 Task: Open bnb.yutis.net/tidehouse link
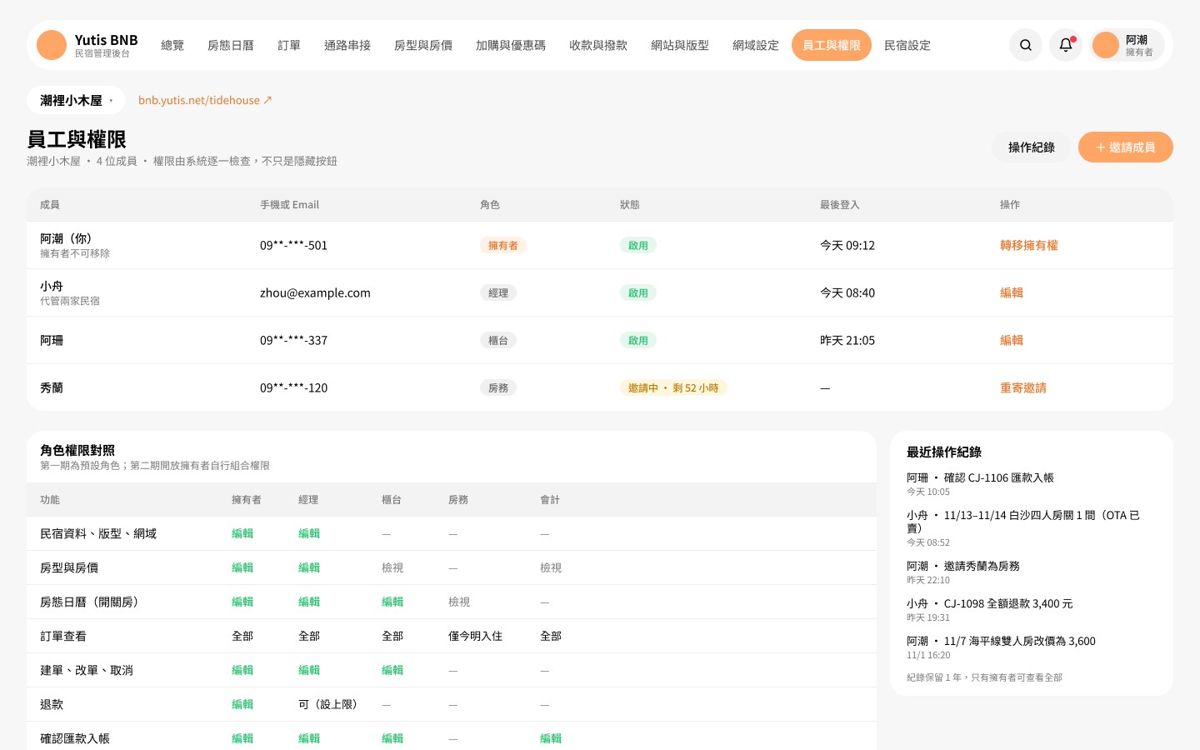pos(205,101)
